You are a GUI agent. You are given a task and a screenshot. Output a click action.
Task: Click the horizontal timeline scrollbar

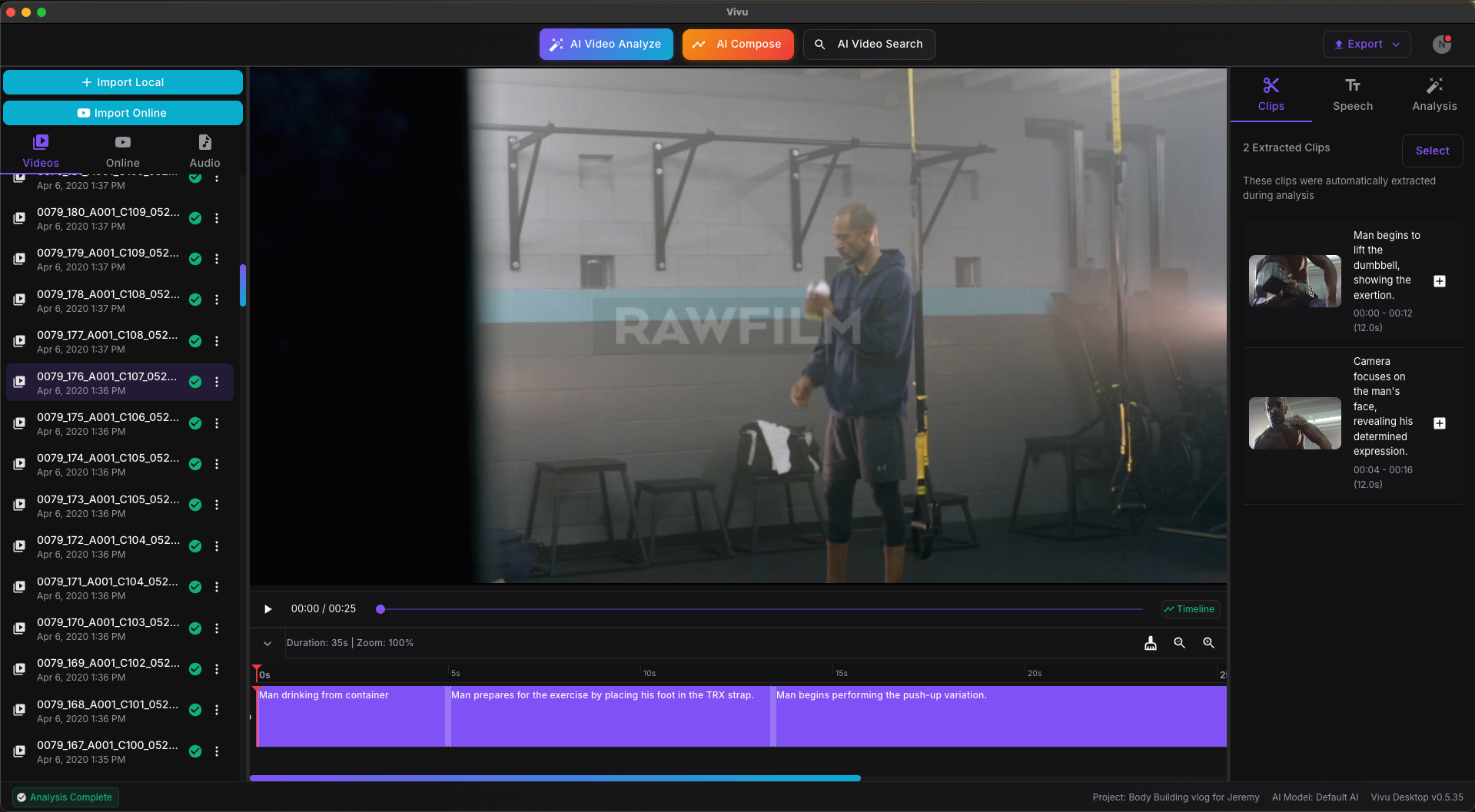(x=555, y=778)
